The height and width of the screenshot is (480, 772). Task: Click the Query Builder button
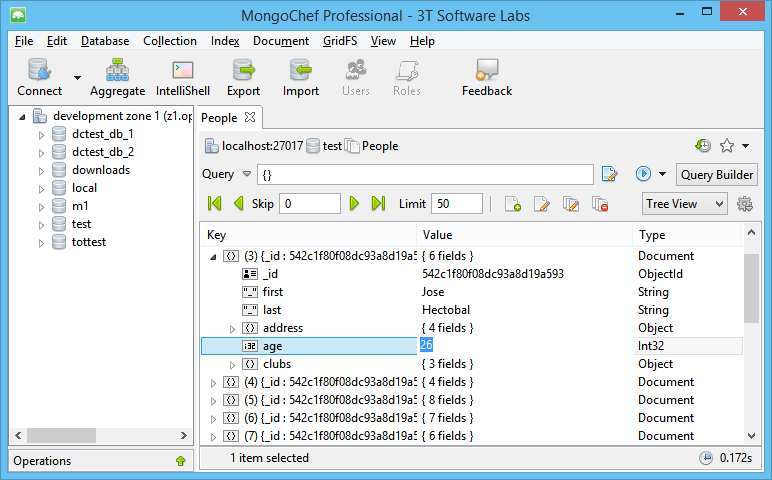(716, 174)
